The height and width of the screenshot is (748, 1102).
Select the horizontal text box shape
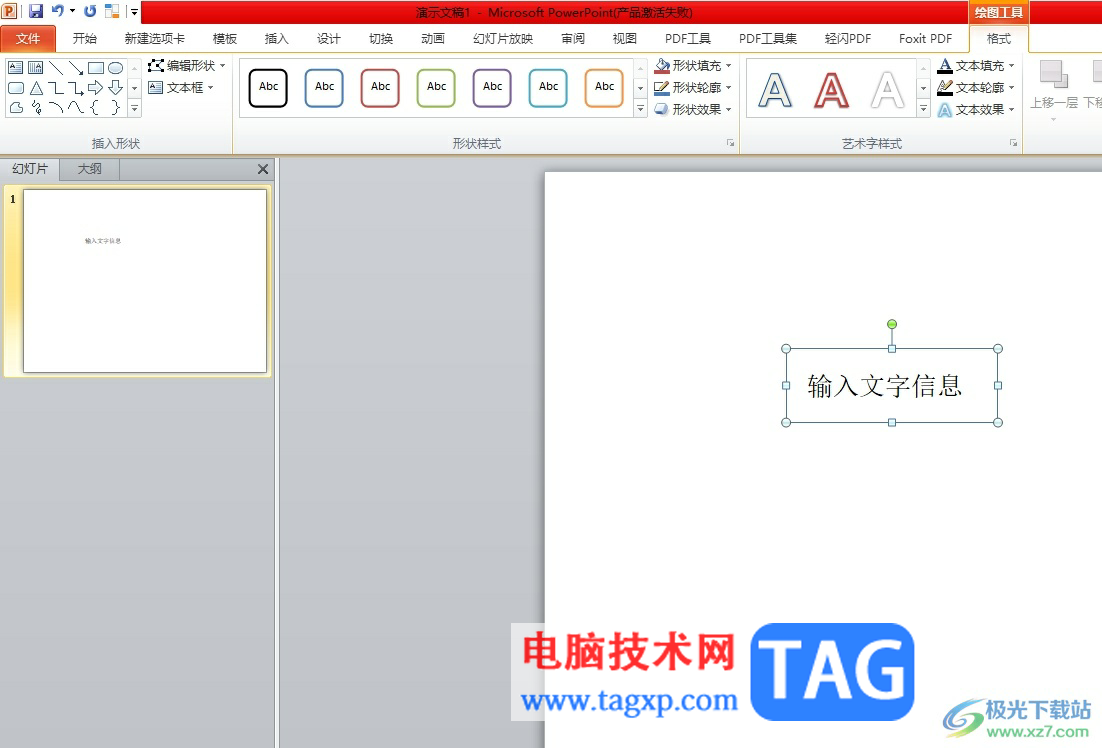pos(15,68)
